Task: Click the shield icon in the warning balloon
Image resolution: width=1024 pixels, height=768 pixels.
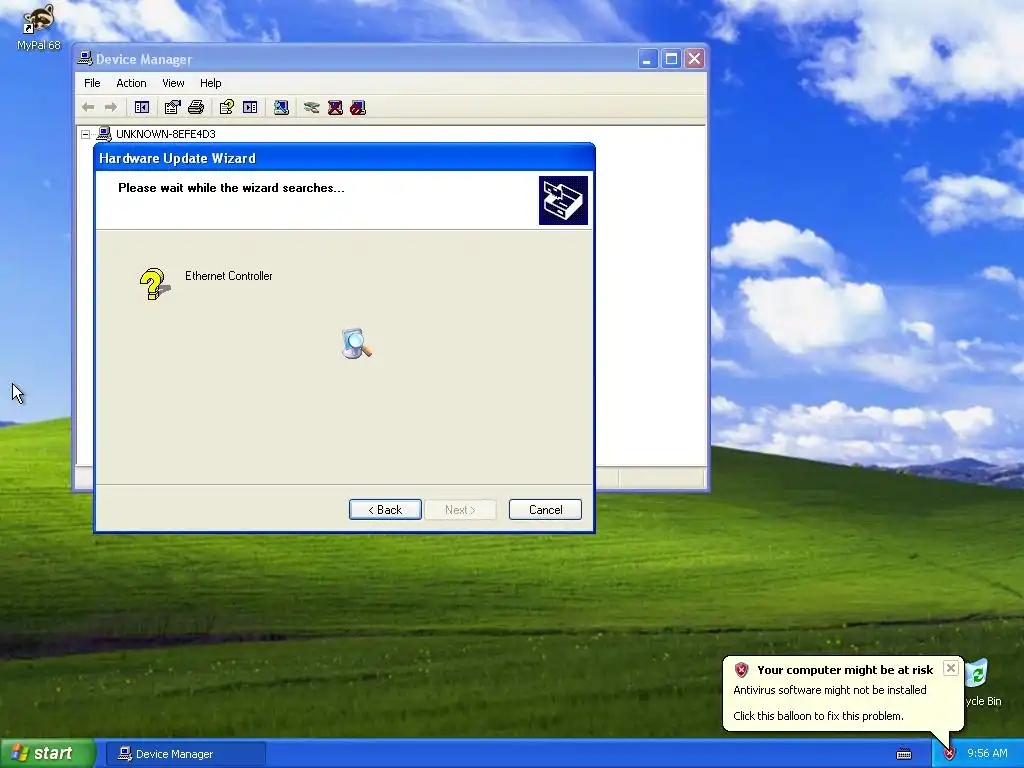Action: point(741,670)
